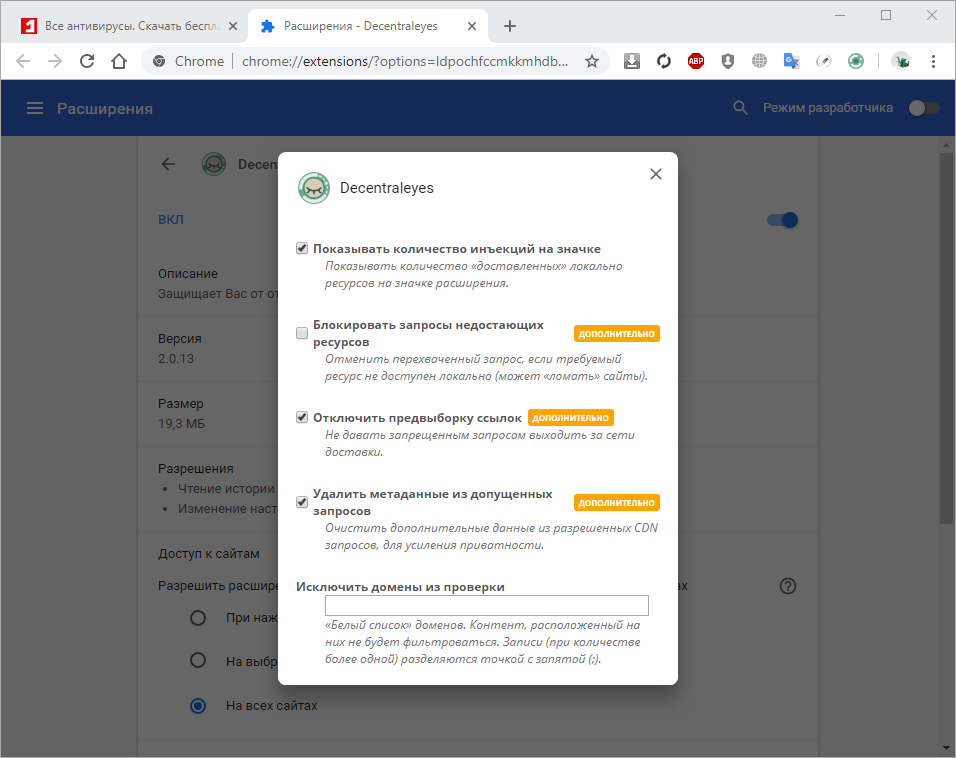Image resolution: width=956 pixels, height=758 pixels.
Task: Click the grey globe extension icon
Action: [x=759, y=61]
